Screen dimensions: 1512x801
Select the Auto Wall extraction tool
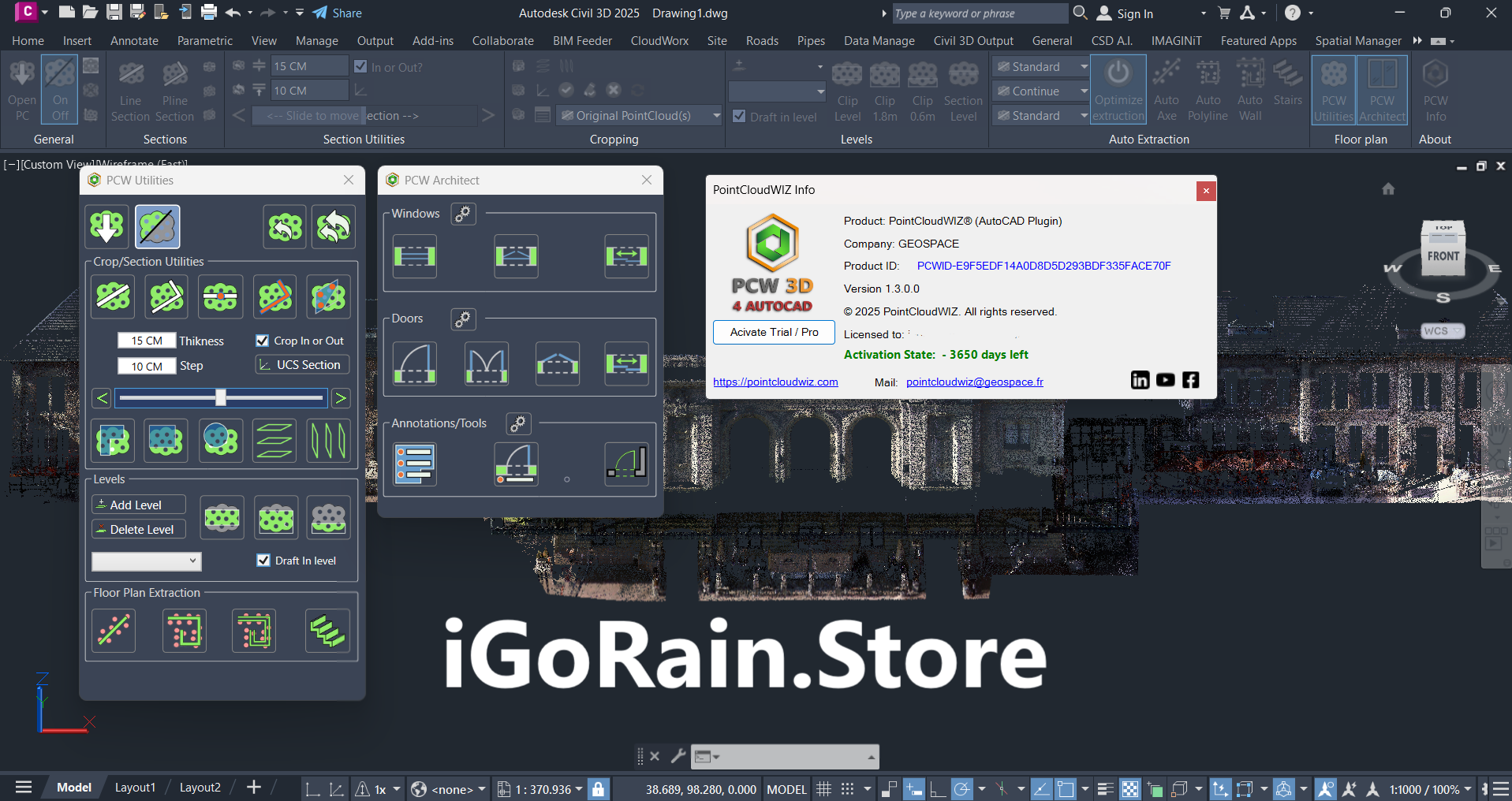tap(1249, 88)
